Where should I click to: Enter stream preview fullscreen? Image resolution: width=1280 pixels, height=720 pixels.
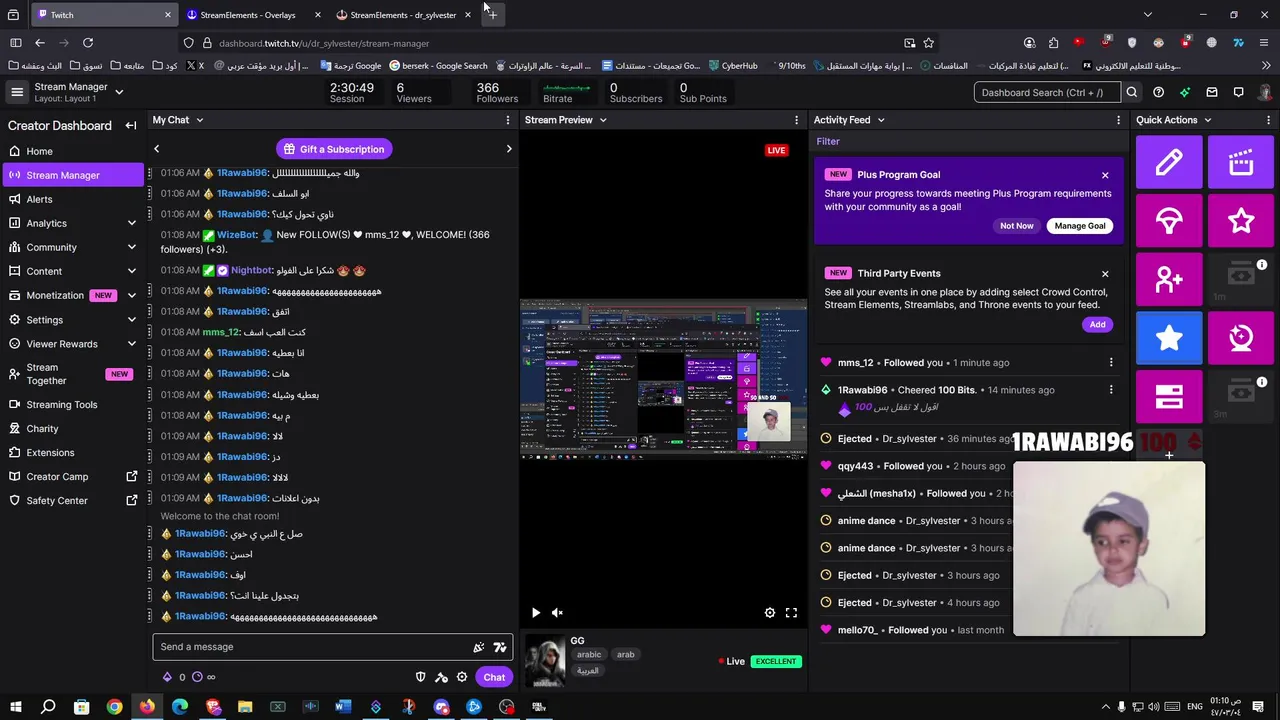coord(791,613)
